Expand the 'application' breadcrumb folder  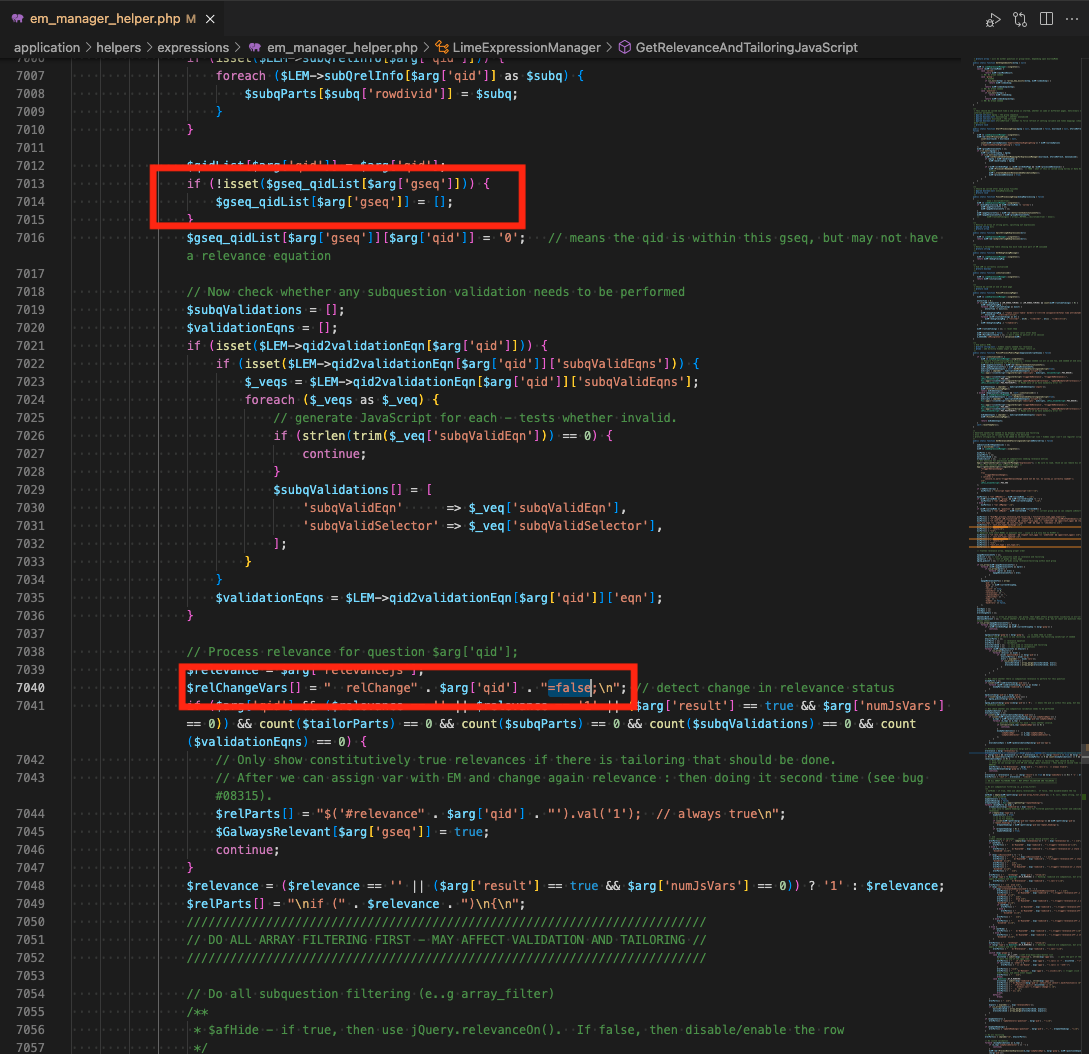46,47
